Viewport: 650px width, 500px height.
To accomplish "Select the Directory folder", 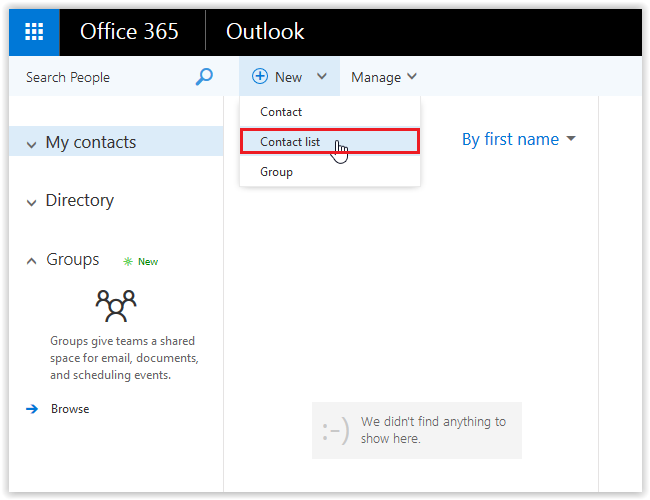I will click(x=80, y=200).
